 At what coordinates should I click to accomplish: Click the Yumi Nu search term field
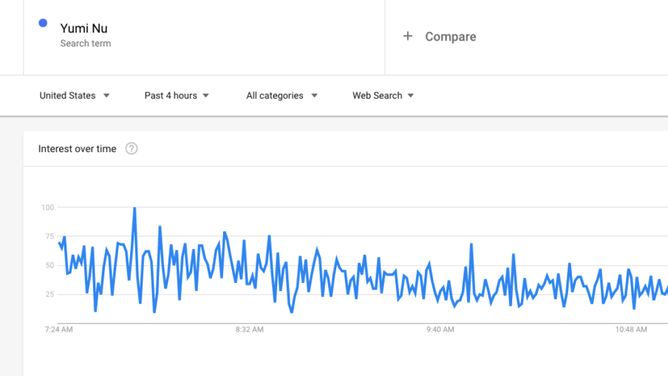[x=204, y=37]
